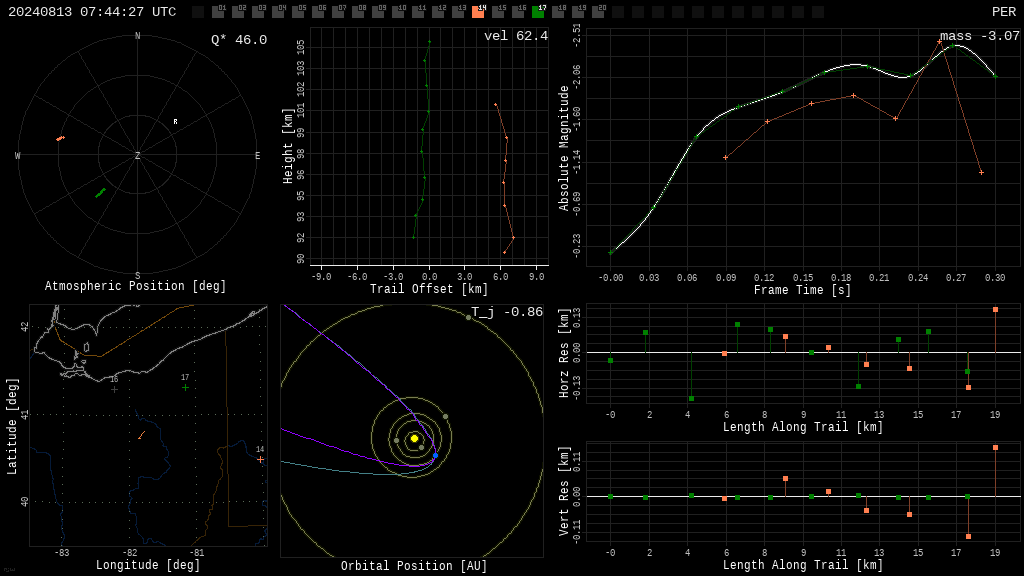Click the gray station 10 indicator box
This screenshot has height=576, width=1024.
click(x=398, y=12)
